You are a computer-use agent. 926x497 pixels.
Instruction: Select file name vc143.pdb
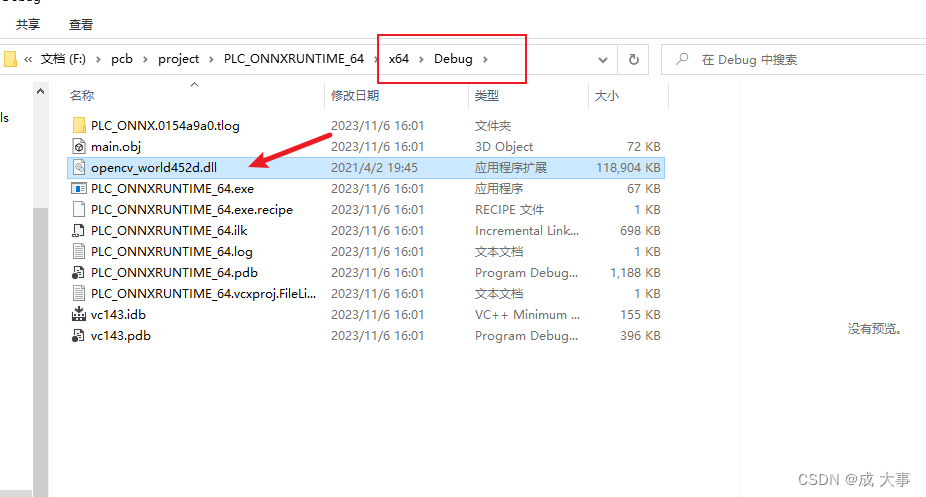pos(120,336)
